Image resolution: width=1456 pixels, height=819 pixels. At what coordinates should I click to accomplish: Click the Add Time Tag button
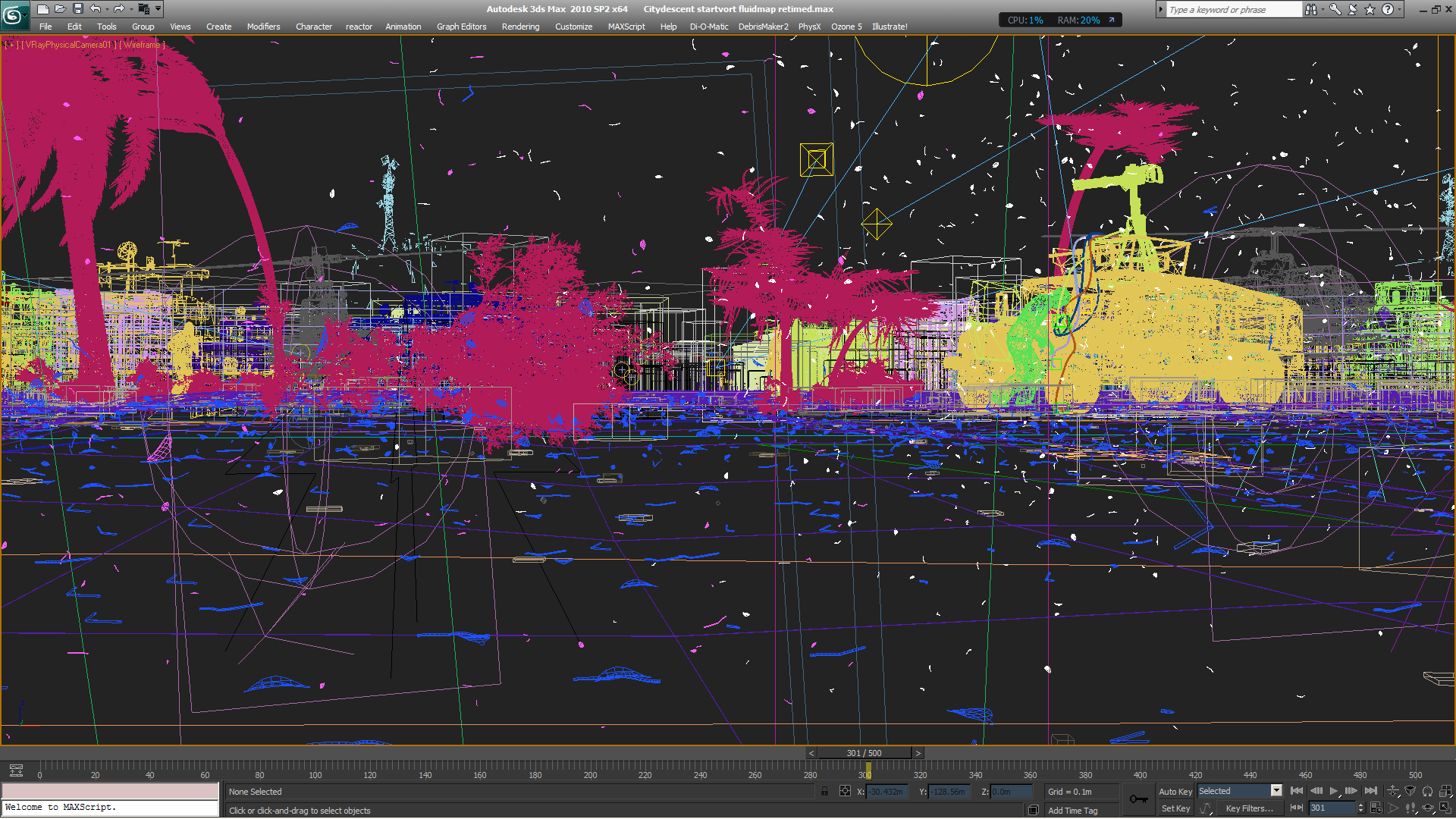point(1072,811)
